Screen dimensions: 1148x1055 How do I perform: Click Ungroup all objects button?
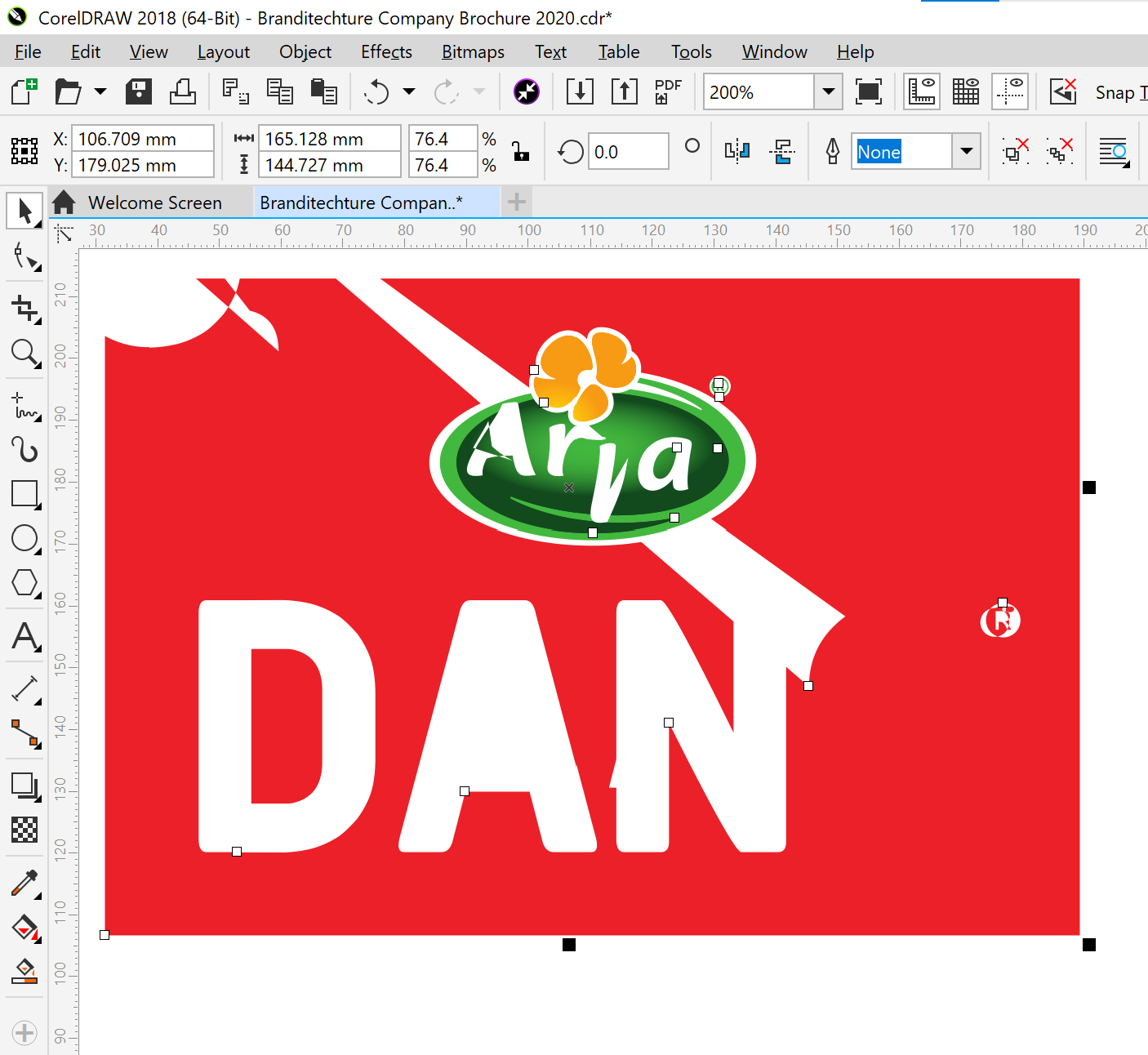click(x=1060, y=151)
